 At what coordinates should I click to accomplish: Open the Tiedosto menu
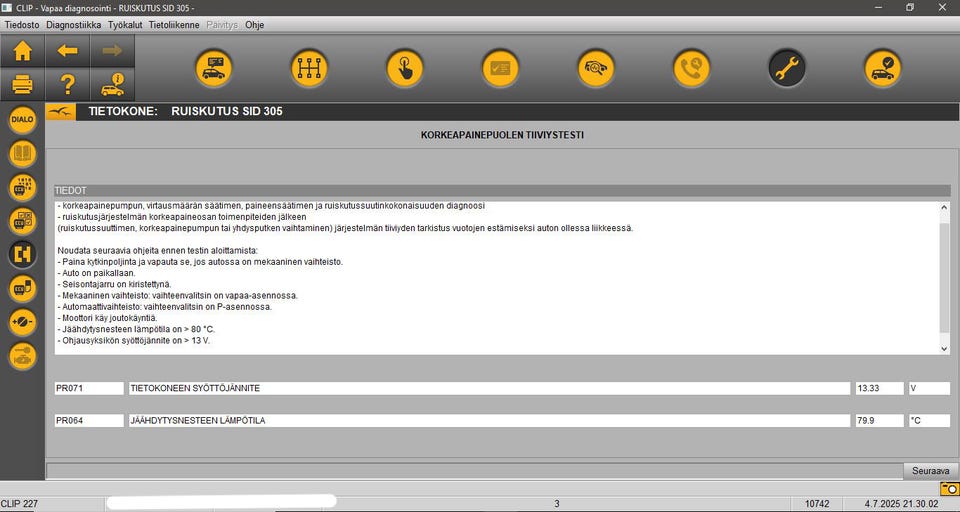point(22,25)
